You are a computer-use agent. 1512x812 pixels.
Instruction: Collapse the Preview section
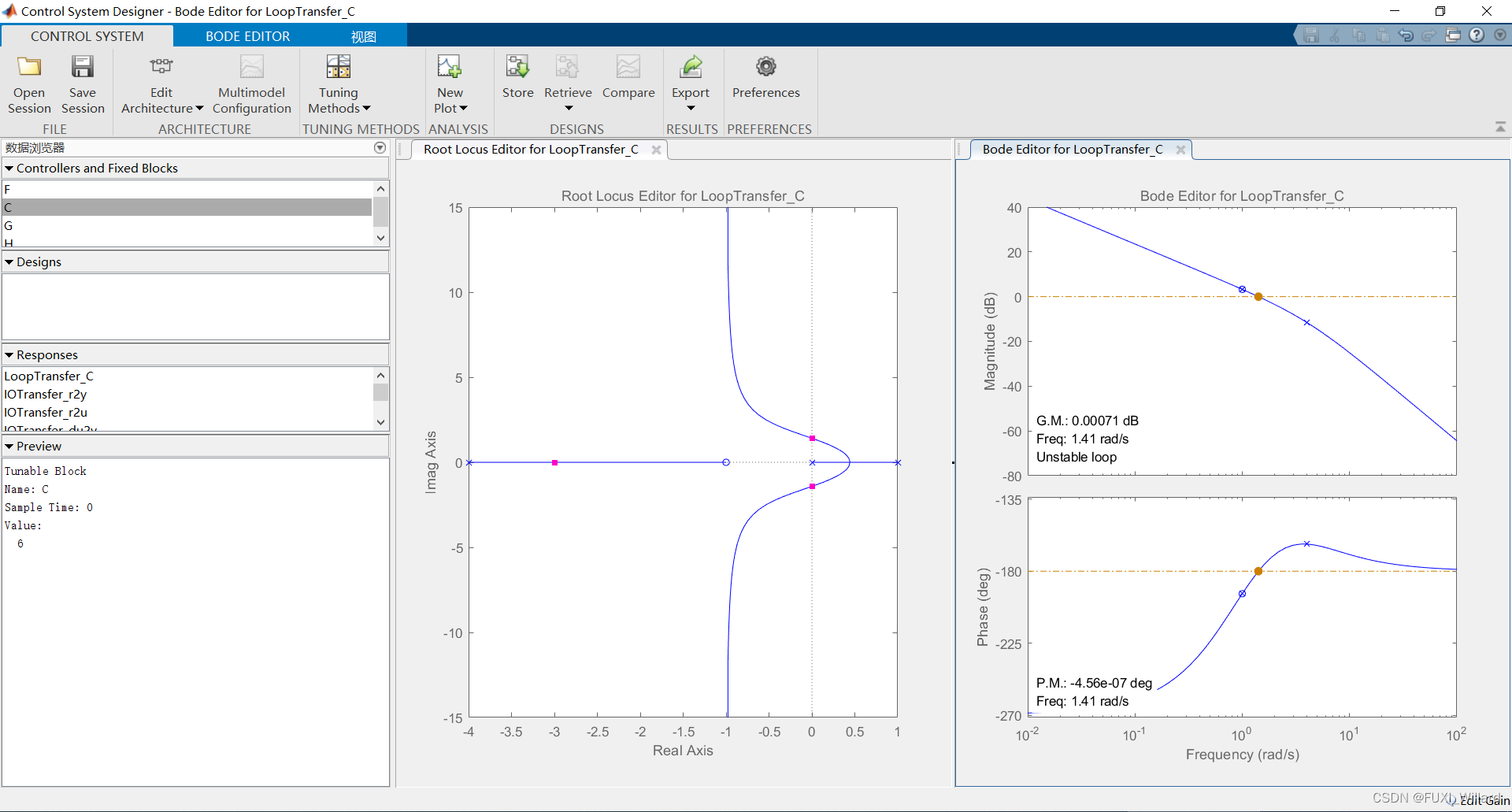coord(9,447)
